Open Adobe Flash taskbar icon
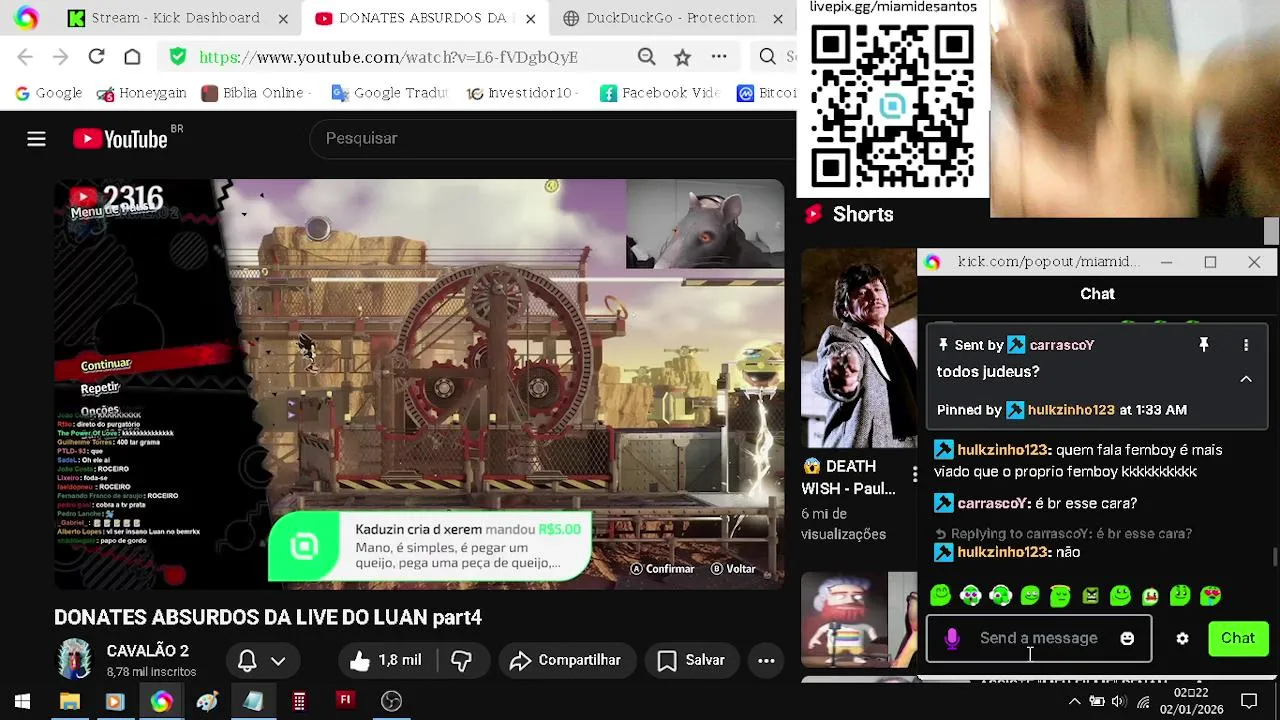 tap(345, 701)
